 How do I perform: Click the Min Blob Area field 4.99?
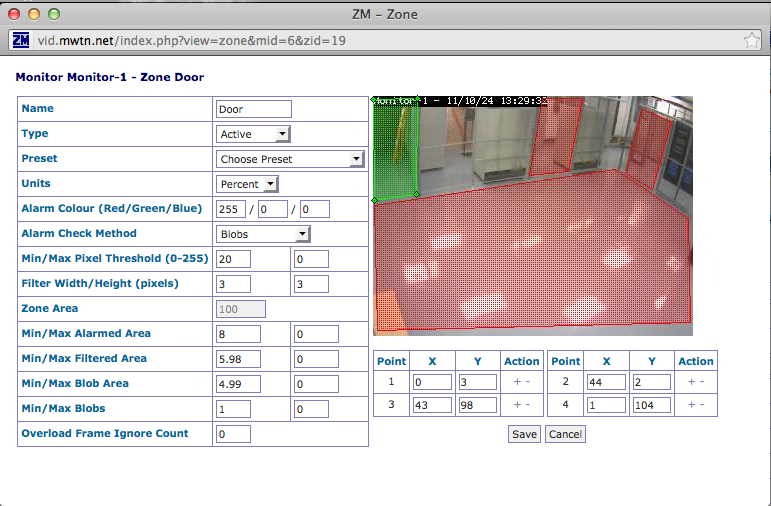(x=238, y=384)
